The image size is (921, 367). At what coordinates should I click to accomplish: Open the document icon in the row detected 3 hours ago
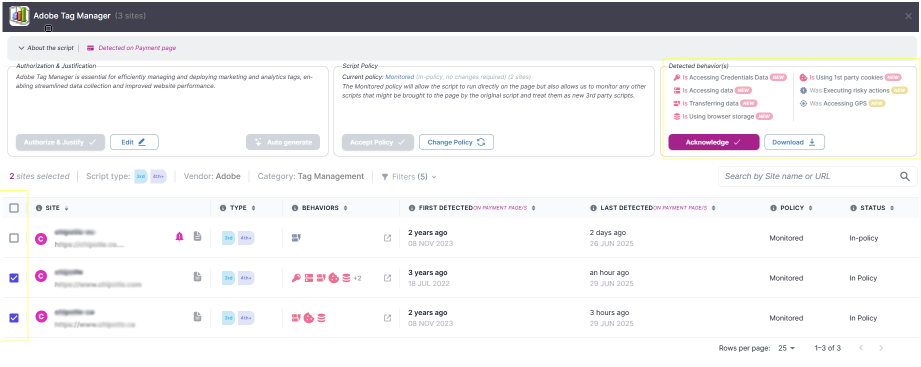pyautogui.click(x=197, y=317)
